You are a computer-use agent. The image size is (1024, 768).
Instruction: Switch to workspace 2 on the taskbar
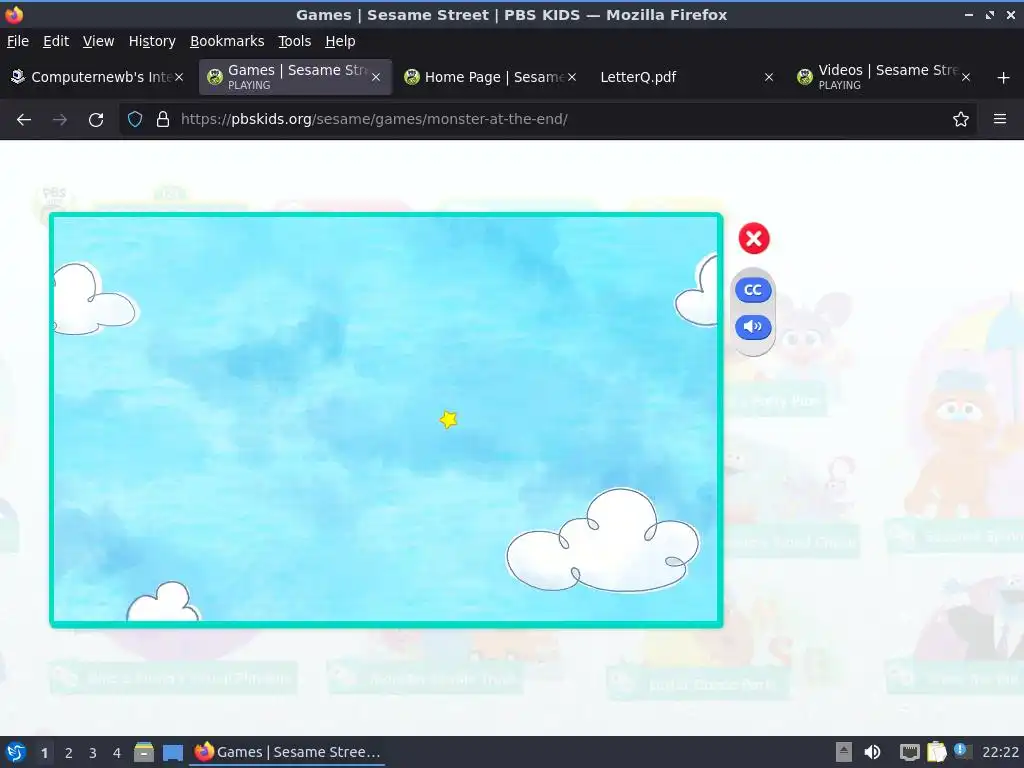[x=69, y=753]
